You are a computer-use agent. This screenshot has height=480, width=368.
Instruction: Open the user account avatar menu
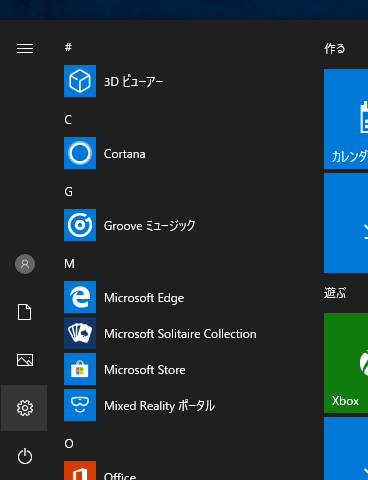[25, 264]
